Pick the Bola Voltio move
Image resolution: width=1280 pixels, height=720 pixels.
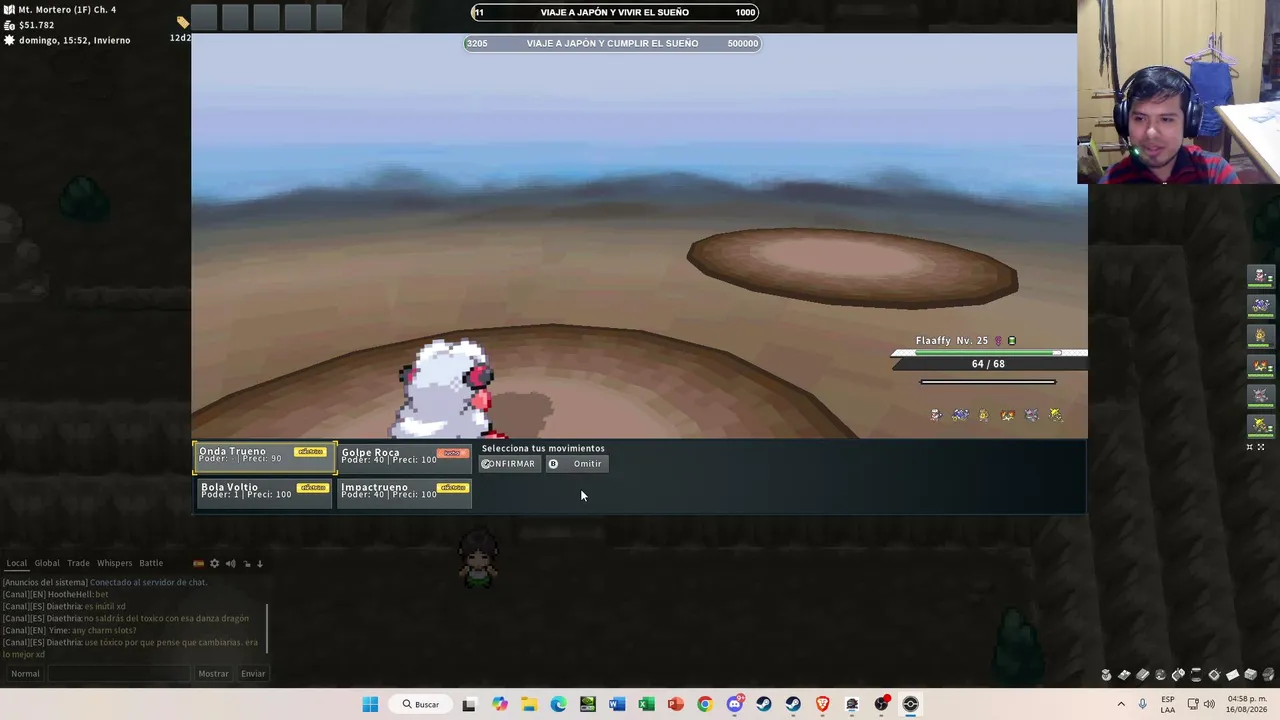265,493
